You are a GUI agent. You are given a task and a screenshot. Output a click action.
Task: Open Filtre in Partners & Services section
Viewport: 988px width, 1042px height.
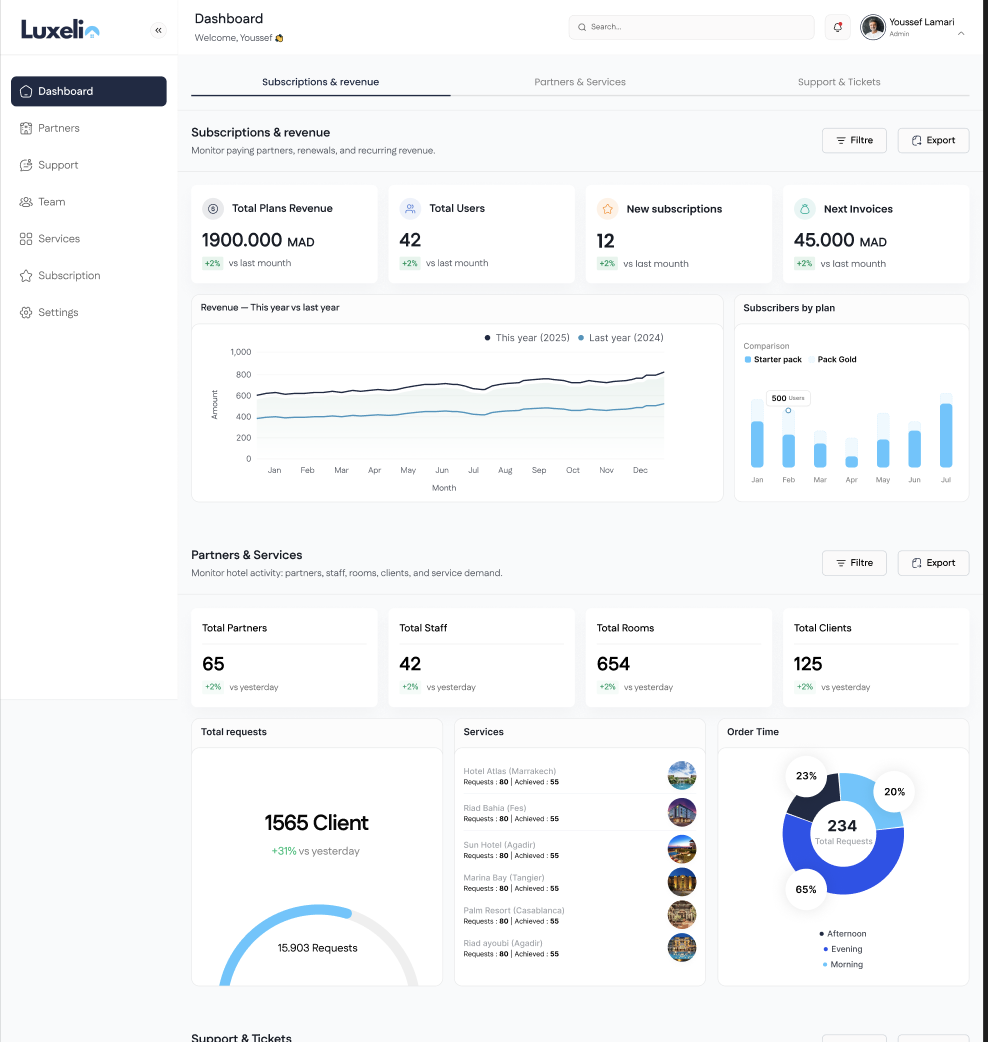(x=854, y=563)
